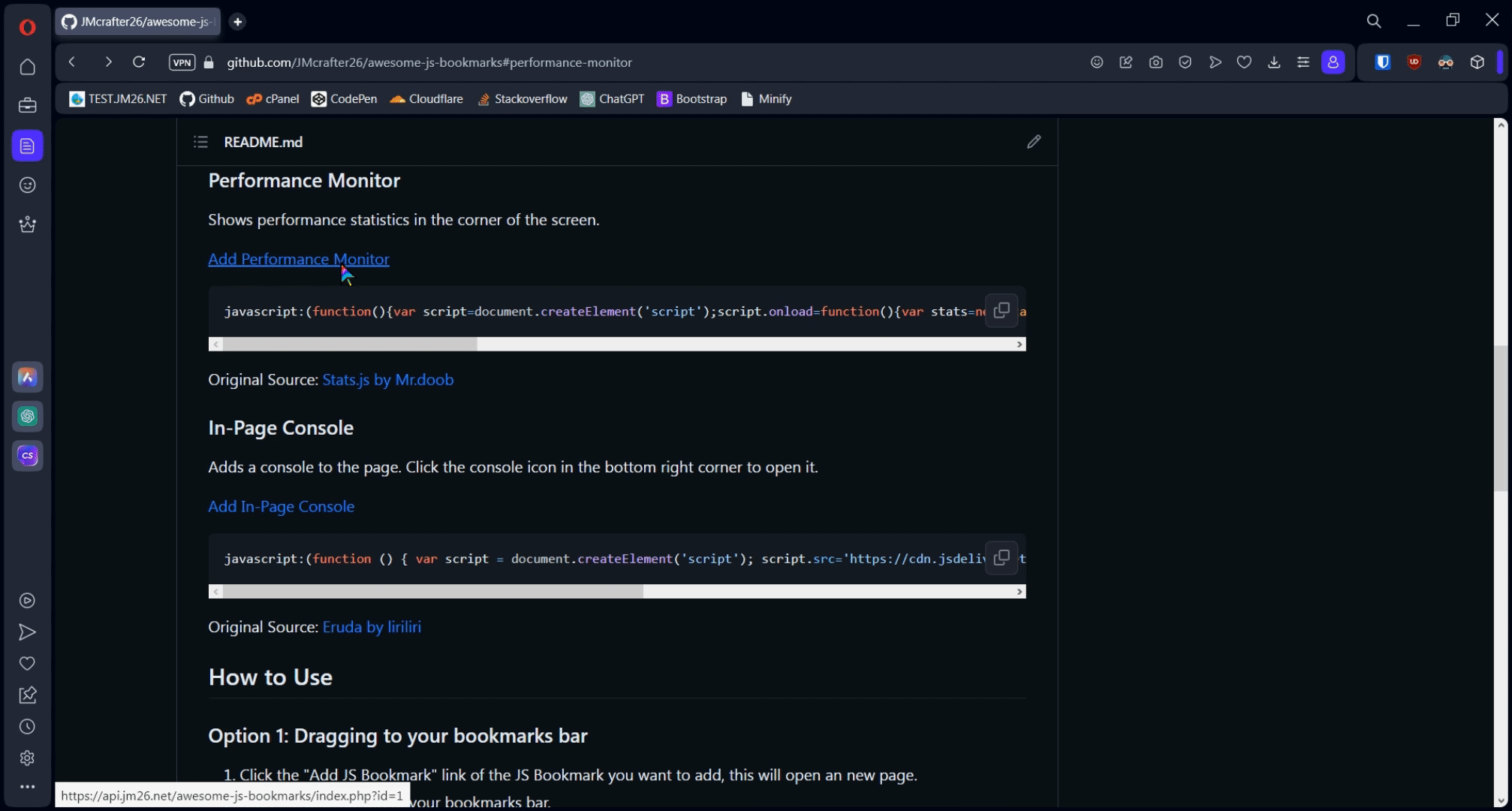The height and width of the screenshot is (811, 1512).
Task: Open the README outline list icon
Action: pyautogui.click(x=200, y=142)
